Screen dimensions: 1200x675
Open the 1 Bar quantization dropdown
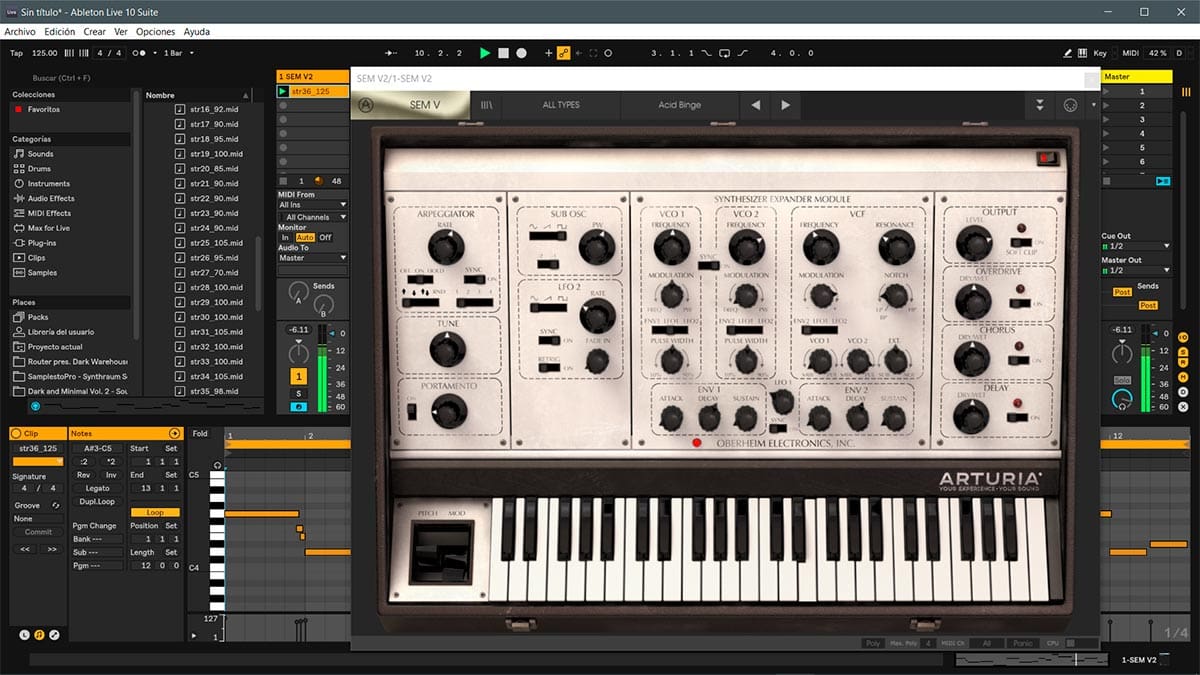click(178, 52)
